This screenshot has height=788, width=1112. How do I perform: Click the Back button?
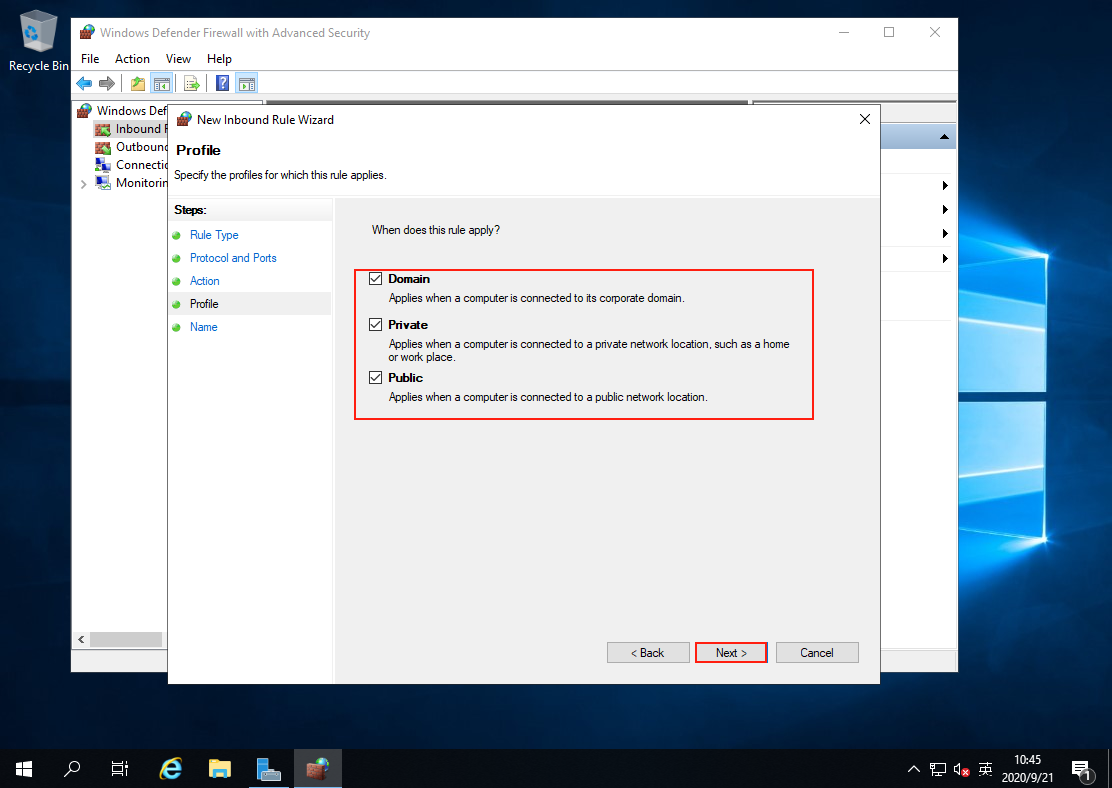point(648,653)
